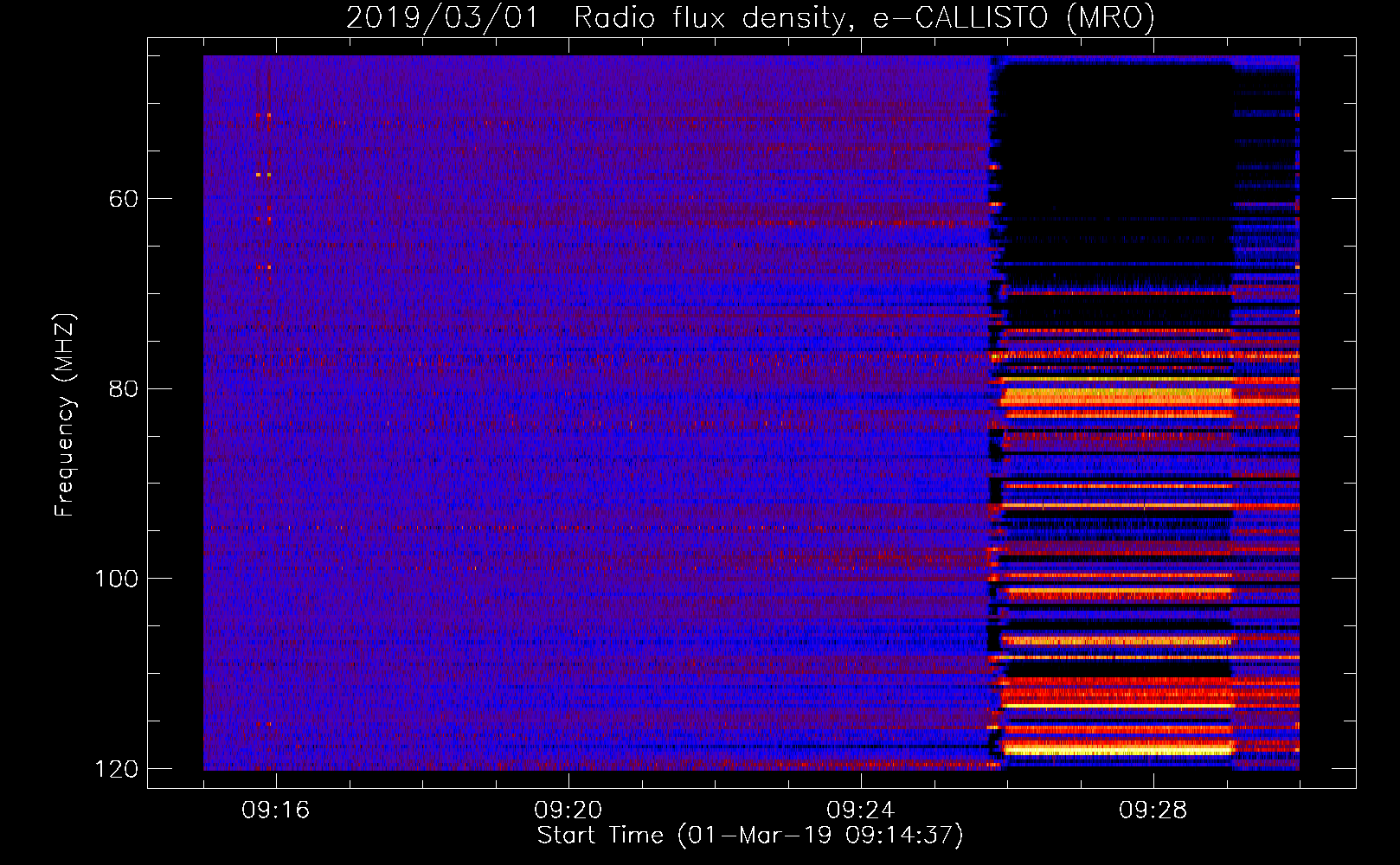Screen dimensions: 1400x865
Task: Click the "80" frequency tick label
Action: click(124, 388)
